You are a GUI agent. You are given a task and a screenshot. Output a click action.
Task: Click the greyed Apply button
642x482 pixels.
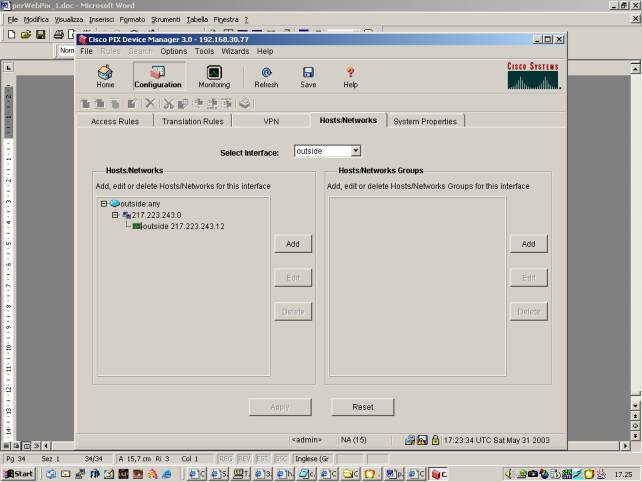pos(280,407)
